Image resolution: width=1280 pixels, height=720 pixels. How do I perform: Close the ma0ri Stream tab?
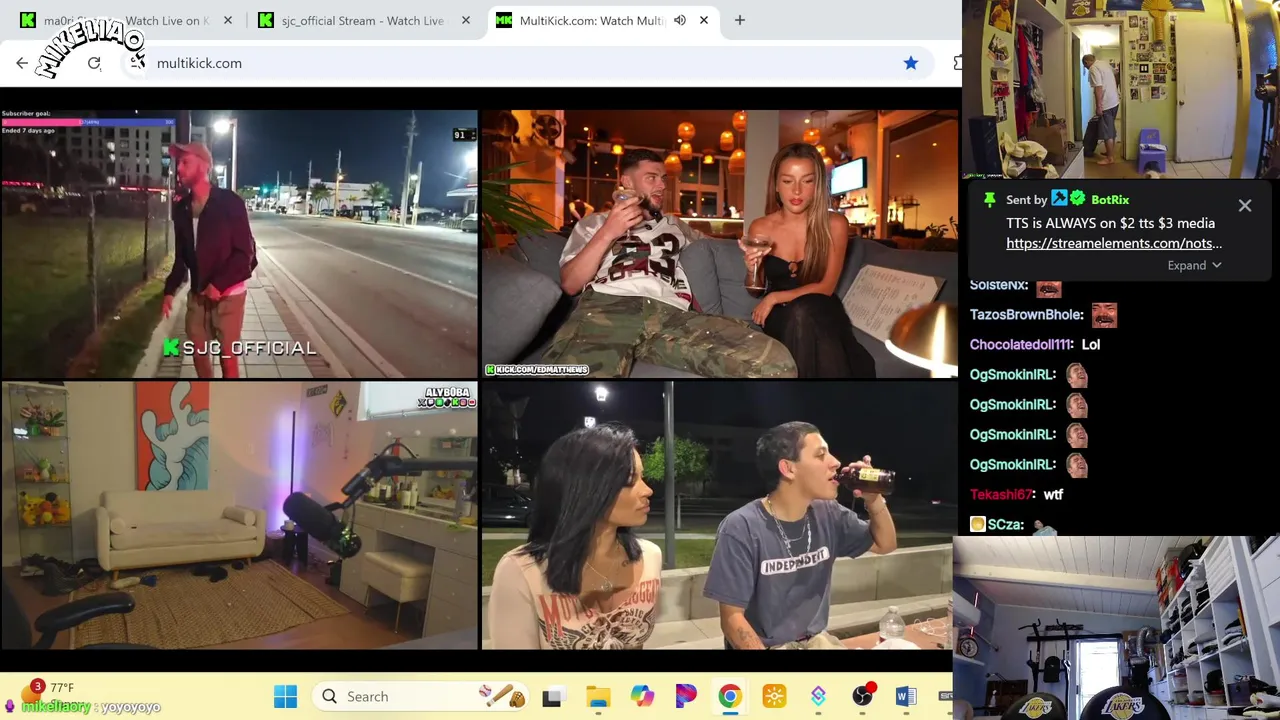pyautogui.click(x=228, y=20)
